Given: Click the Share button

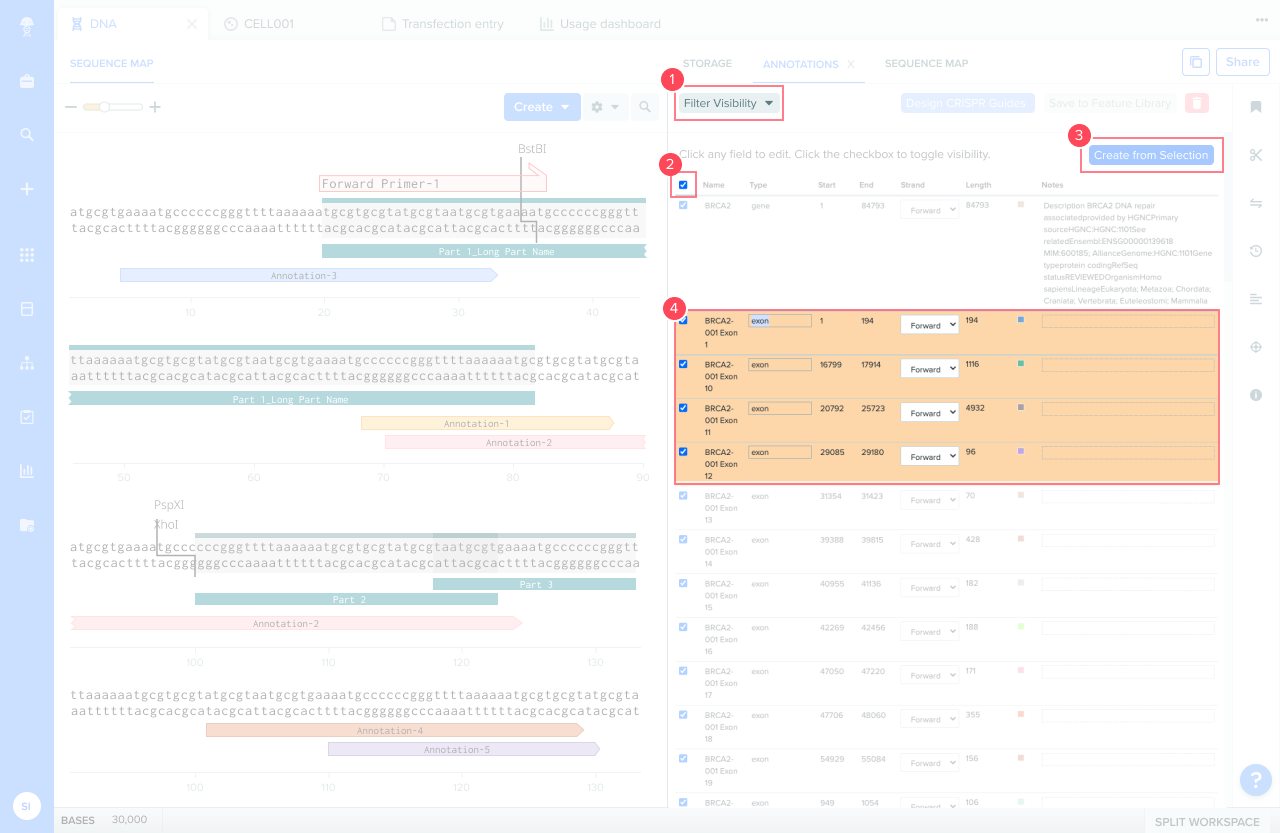Looking at the screenshot, I should (x=1242, y=62).
